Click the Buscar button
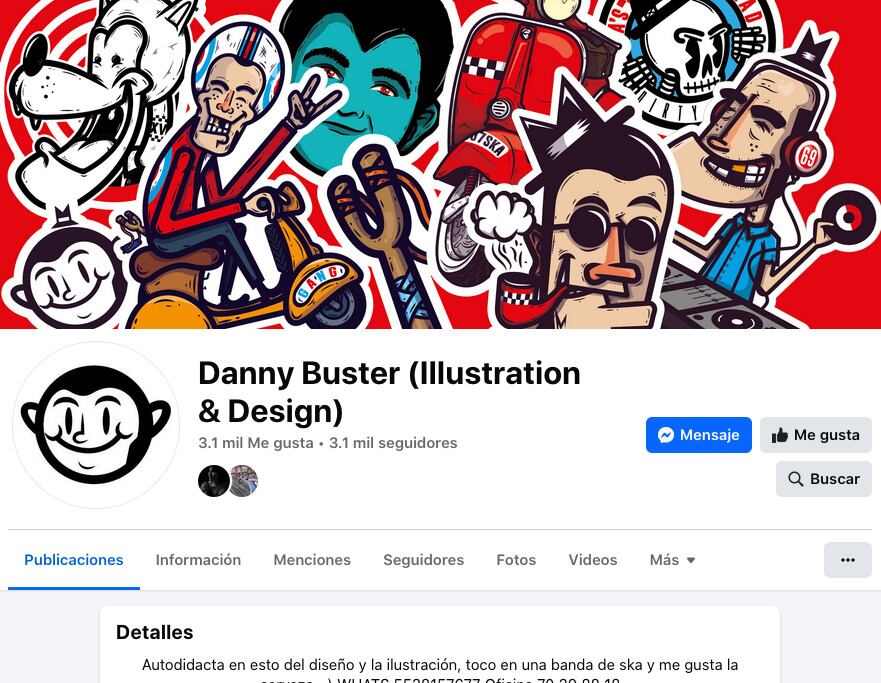 tap(824, 479)
